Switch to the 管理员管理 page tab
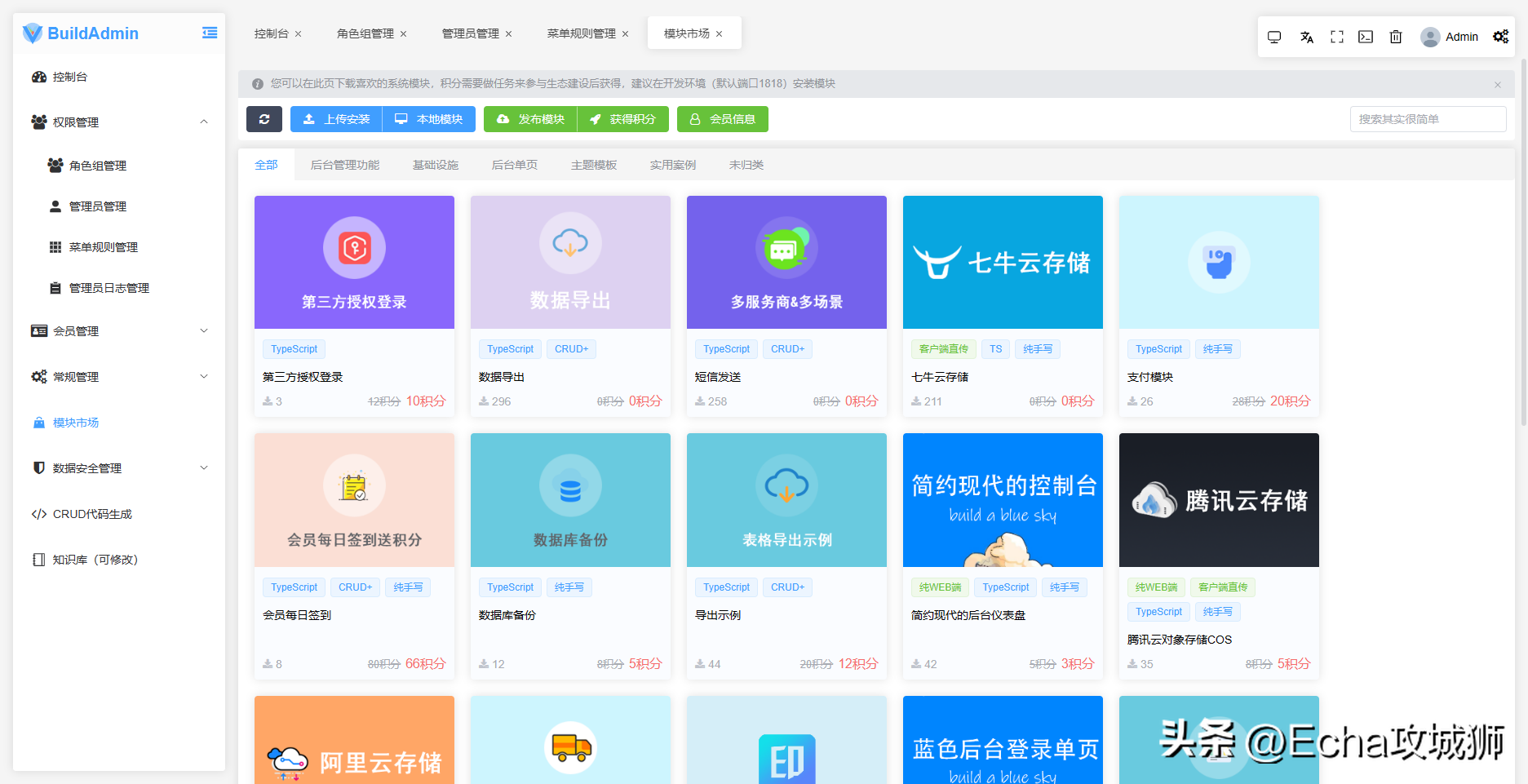1528x784 pixels. coord(471,33)
